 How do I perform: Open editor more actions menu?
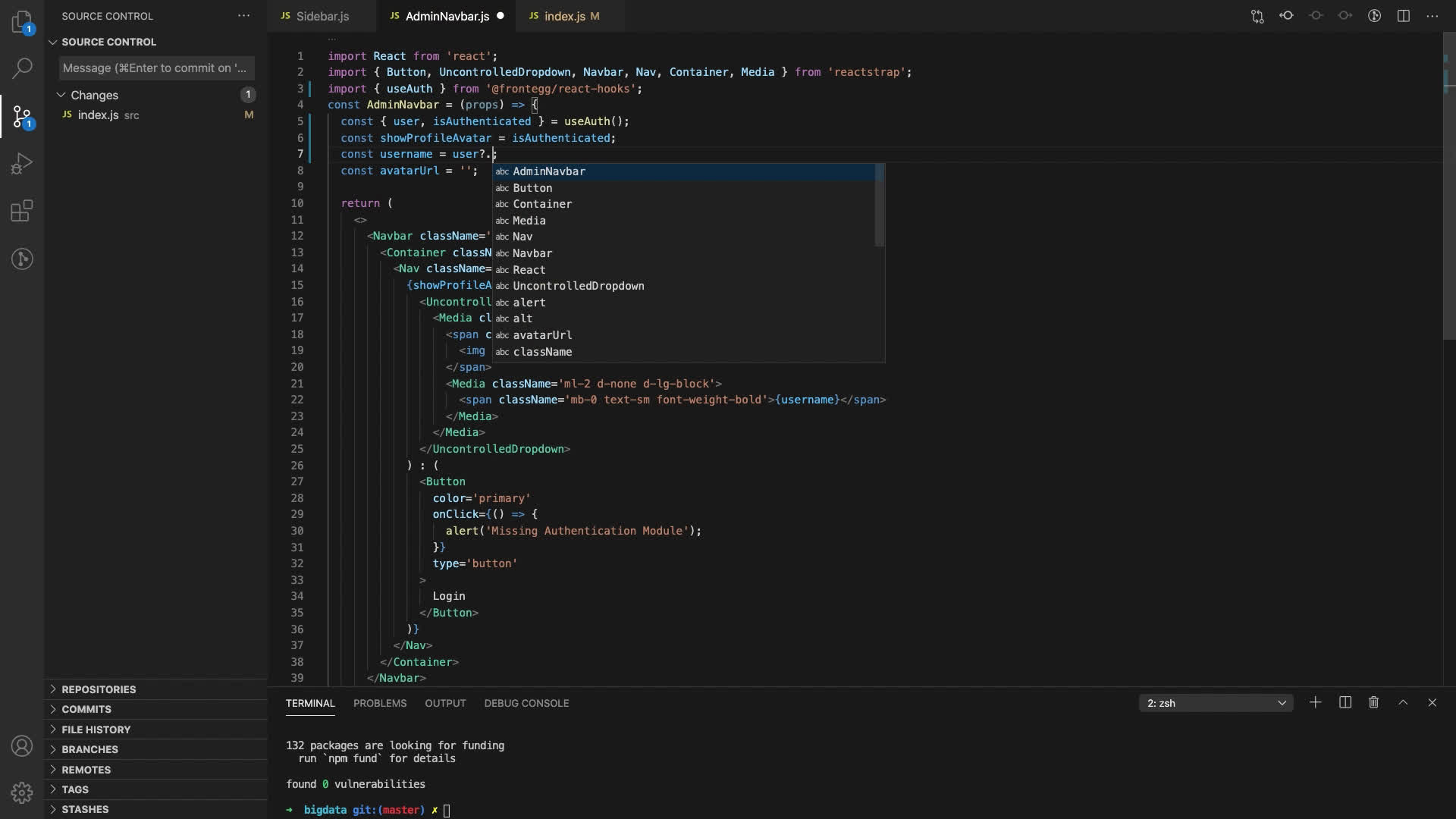point(1432,16)
